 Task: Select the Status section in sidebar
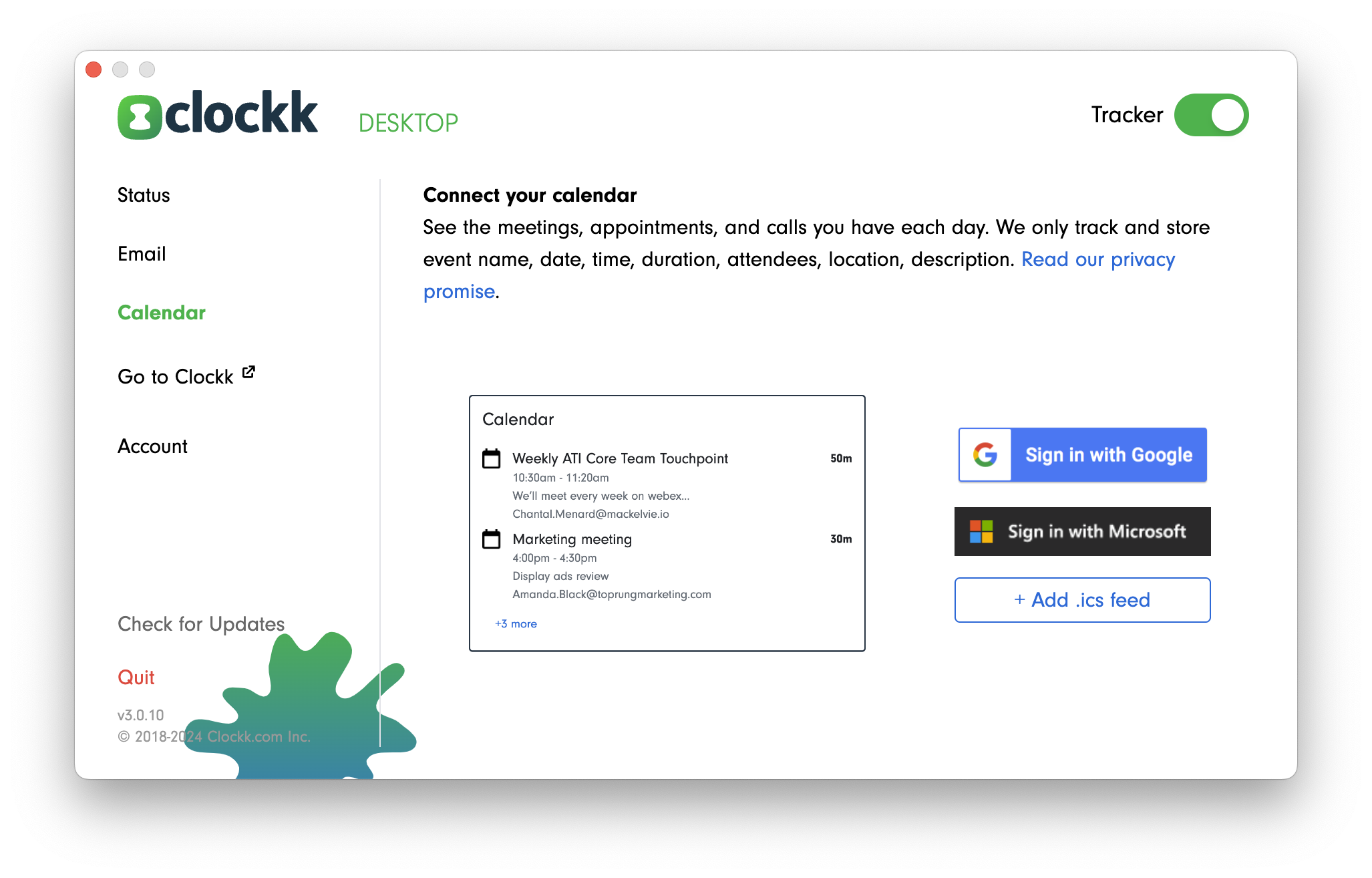(x=144, y=195)
